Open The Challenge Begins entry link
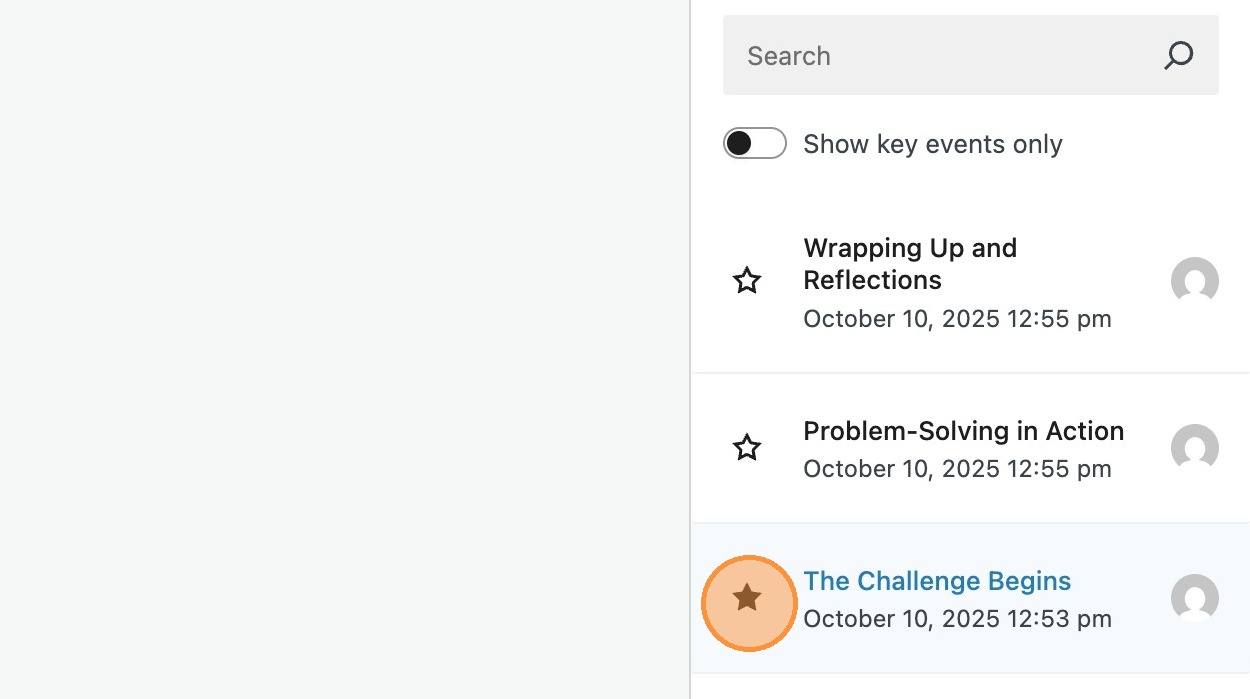Viewport: 1250px width, 699px height. tap(937, 581)
